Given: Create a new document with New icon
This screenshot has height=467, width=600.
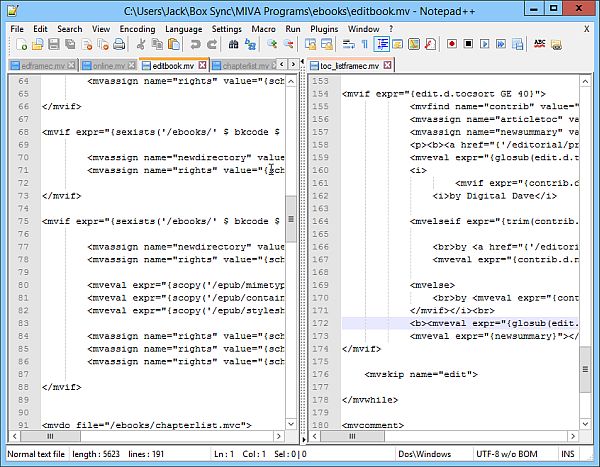Looking at the screenshot, I should tap(21, 44).
